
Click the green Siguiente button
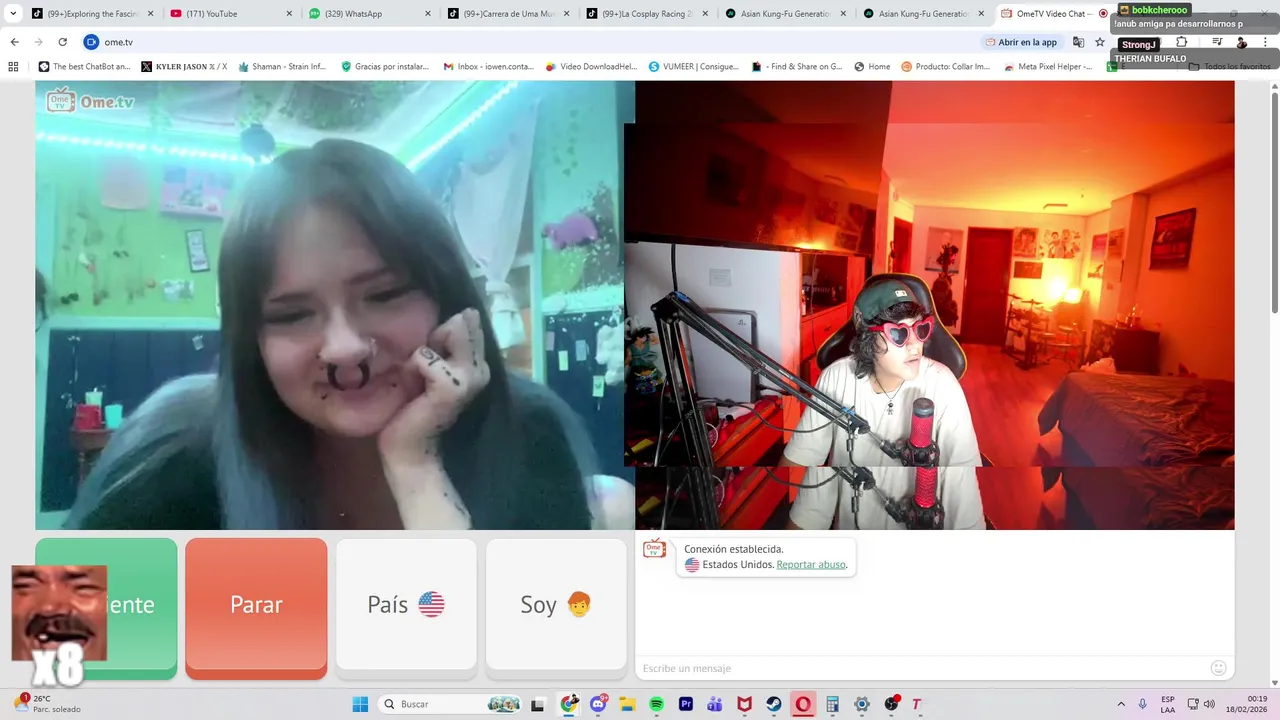click(106, 607)
